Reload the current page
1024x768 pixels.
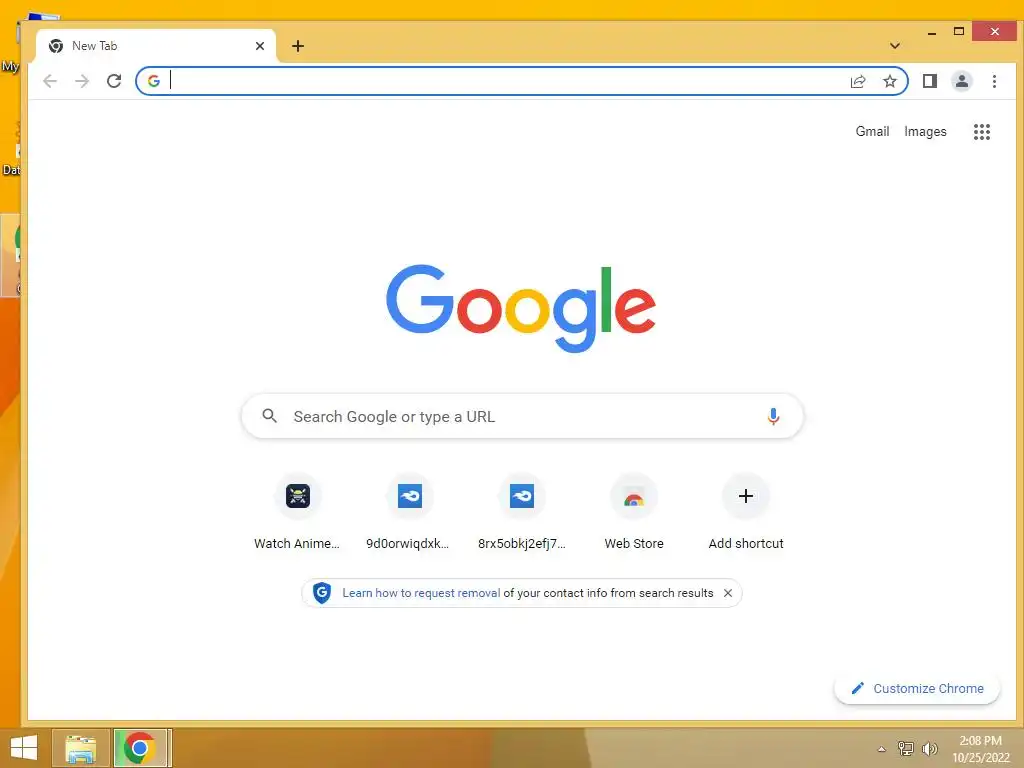click(114, 81)
